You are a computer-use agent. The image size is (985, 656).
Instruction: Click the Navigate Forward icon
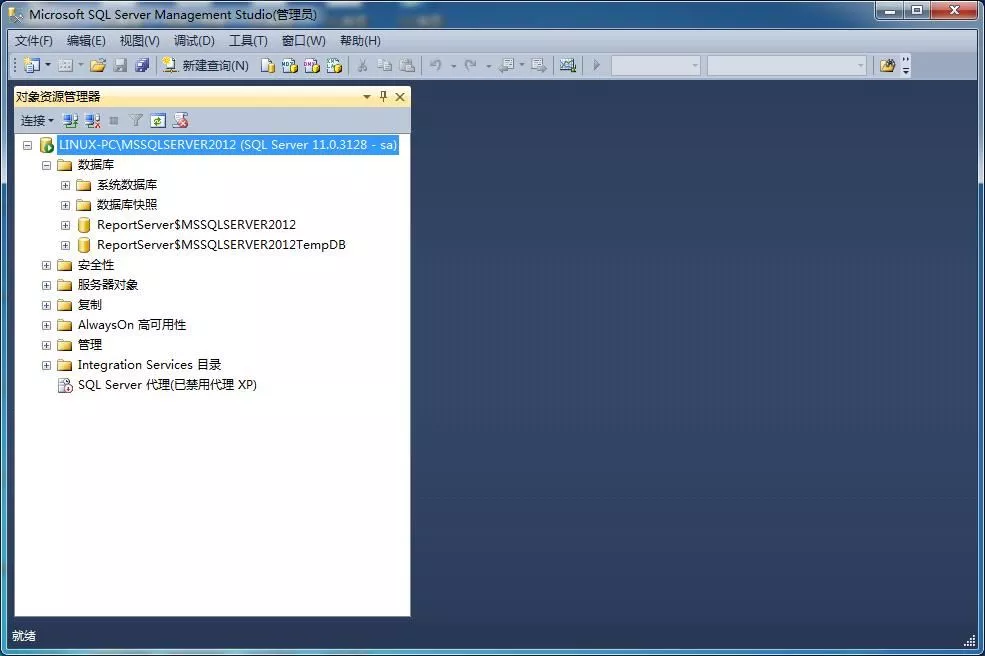538,65
